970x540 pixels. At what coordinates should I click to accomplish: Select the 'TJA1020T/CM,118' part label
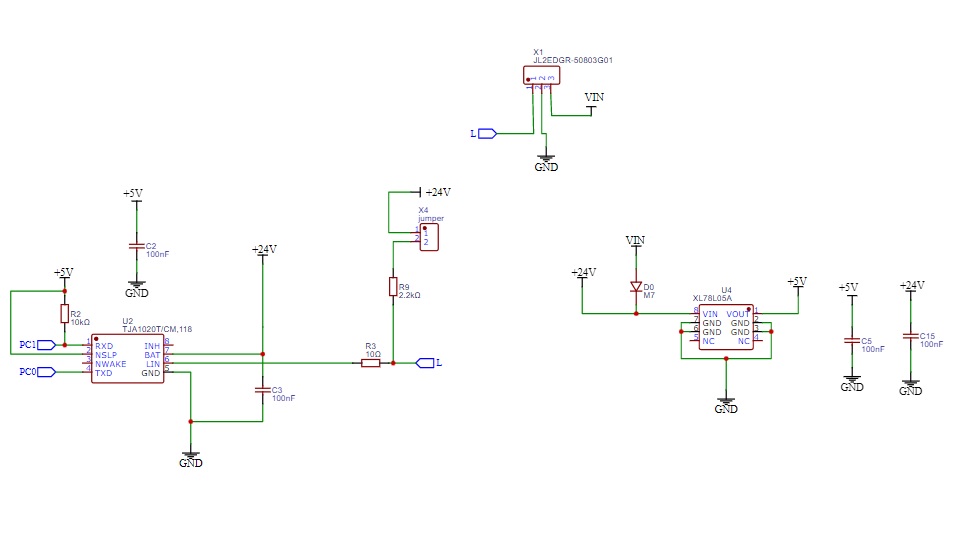click(157, 329)
